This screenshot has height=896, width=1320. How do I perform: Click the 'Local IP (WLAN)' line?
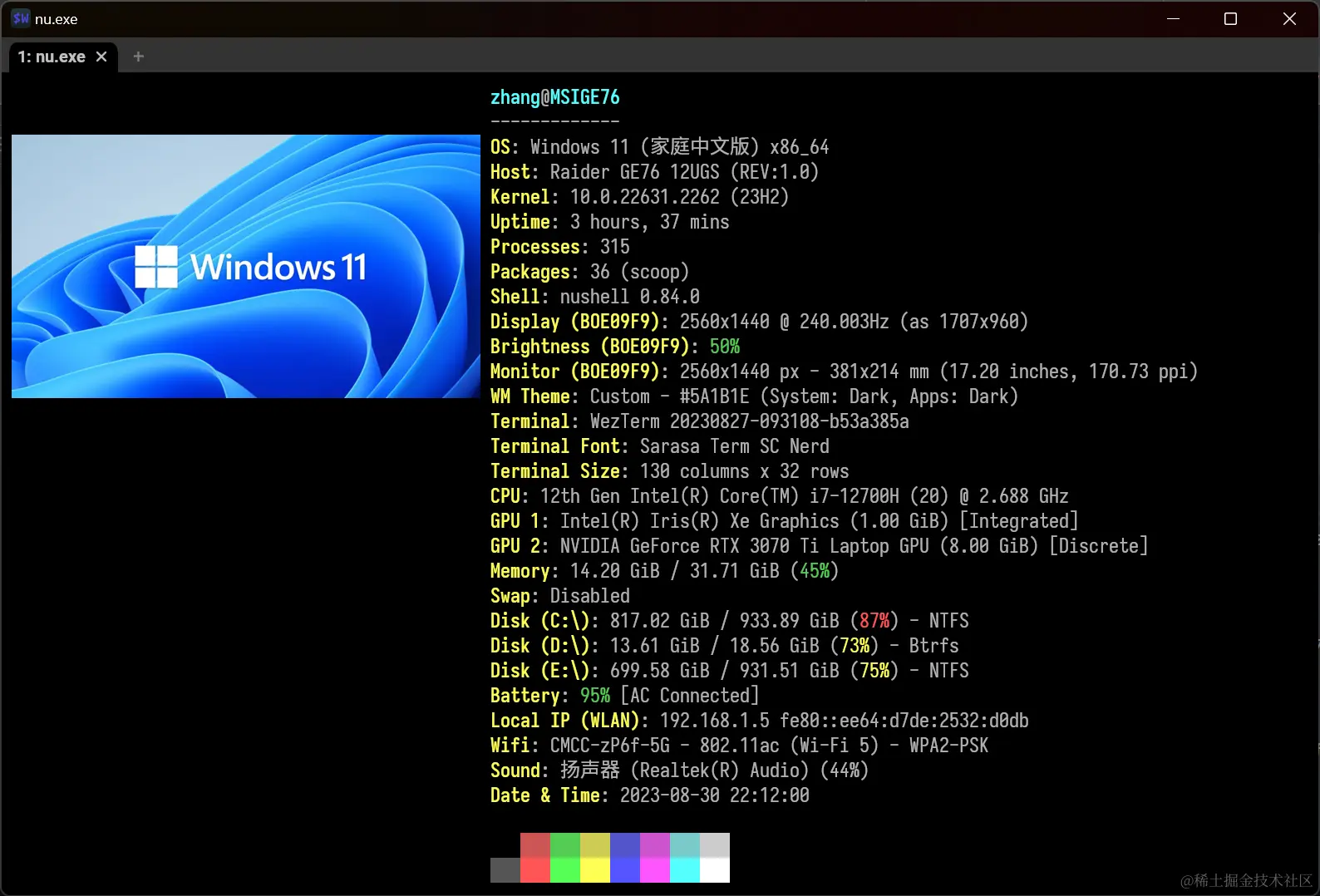click(759, 721)
